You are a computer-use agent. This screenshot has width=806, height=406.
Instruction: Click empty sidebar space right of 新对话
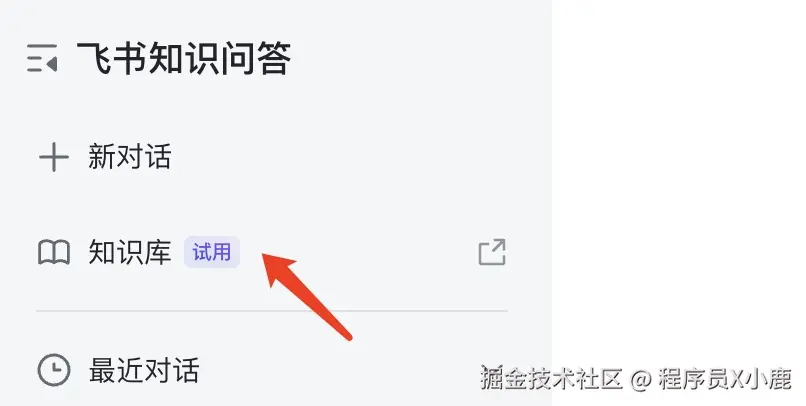(x=339, y=157)
